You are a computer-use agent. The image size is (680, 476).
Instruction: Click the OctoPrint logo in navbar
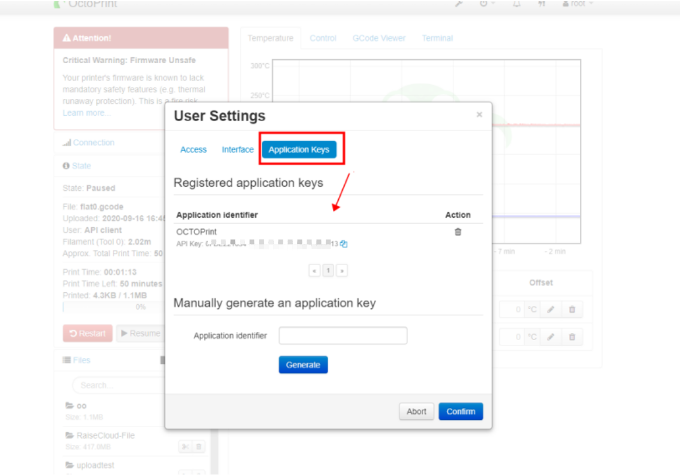(x=85, y=4)
